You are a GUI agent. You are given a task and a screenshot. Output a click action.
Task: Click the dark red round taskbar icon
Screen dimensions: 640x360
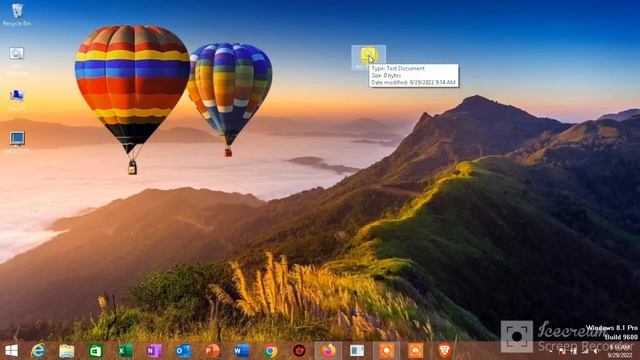[299, 351]
